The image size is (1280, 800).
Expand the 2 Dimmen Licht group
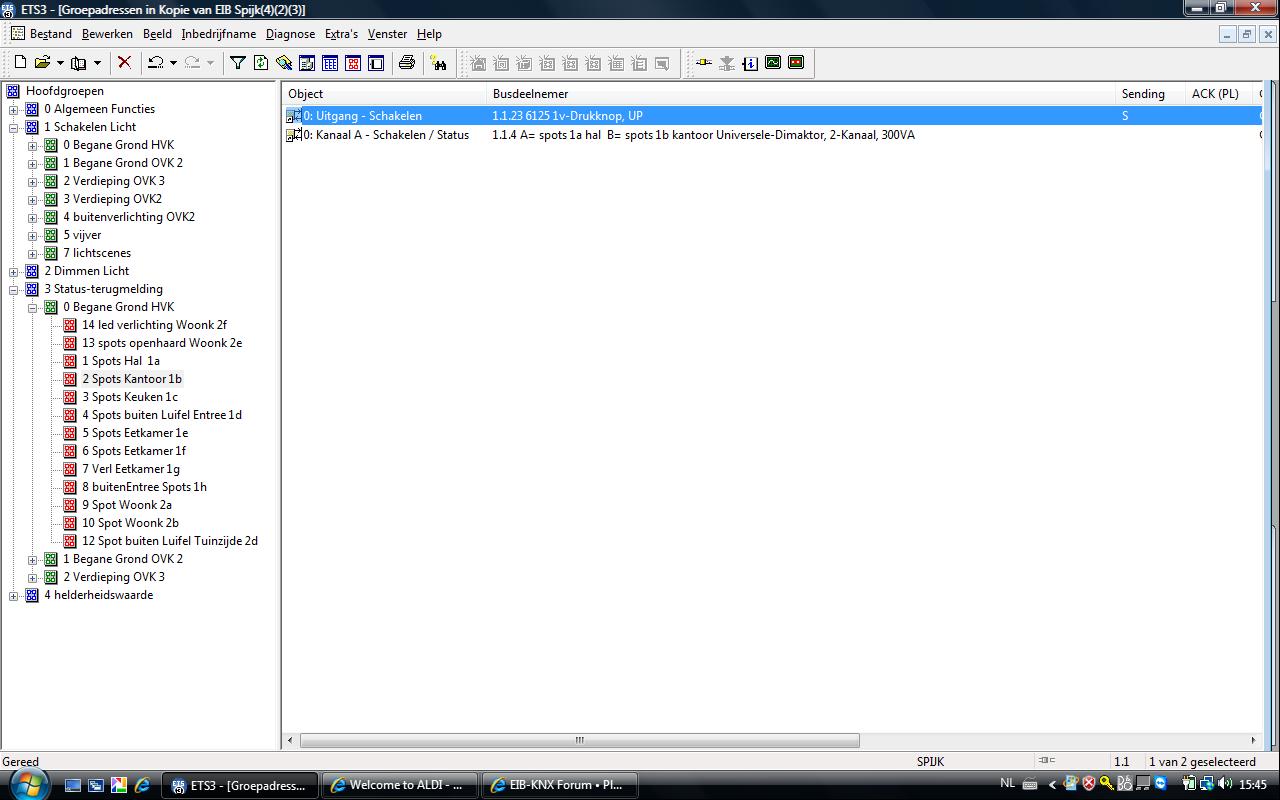14,271
